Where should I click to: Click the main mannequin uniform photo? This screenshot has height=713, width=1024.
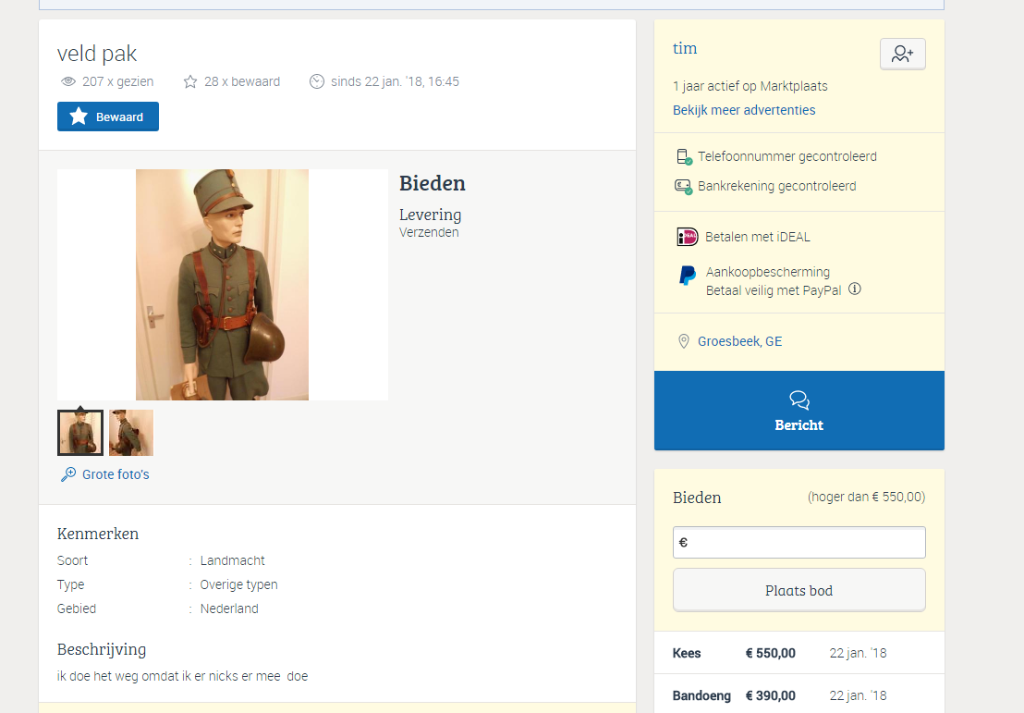[x=222, y=285]
